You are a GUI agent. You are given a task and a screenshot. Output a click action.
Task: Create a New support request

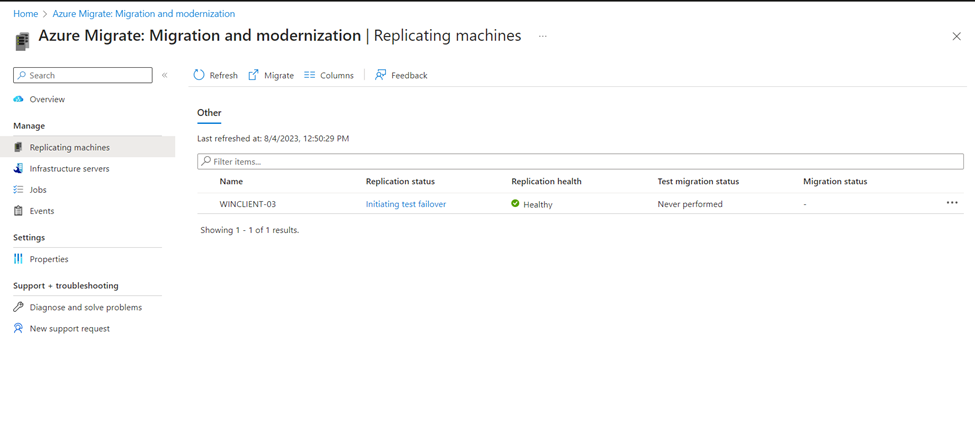pyautogui.click(x=69, y=328)
